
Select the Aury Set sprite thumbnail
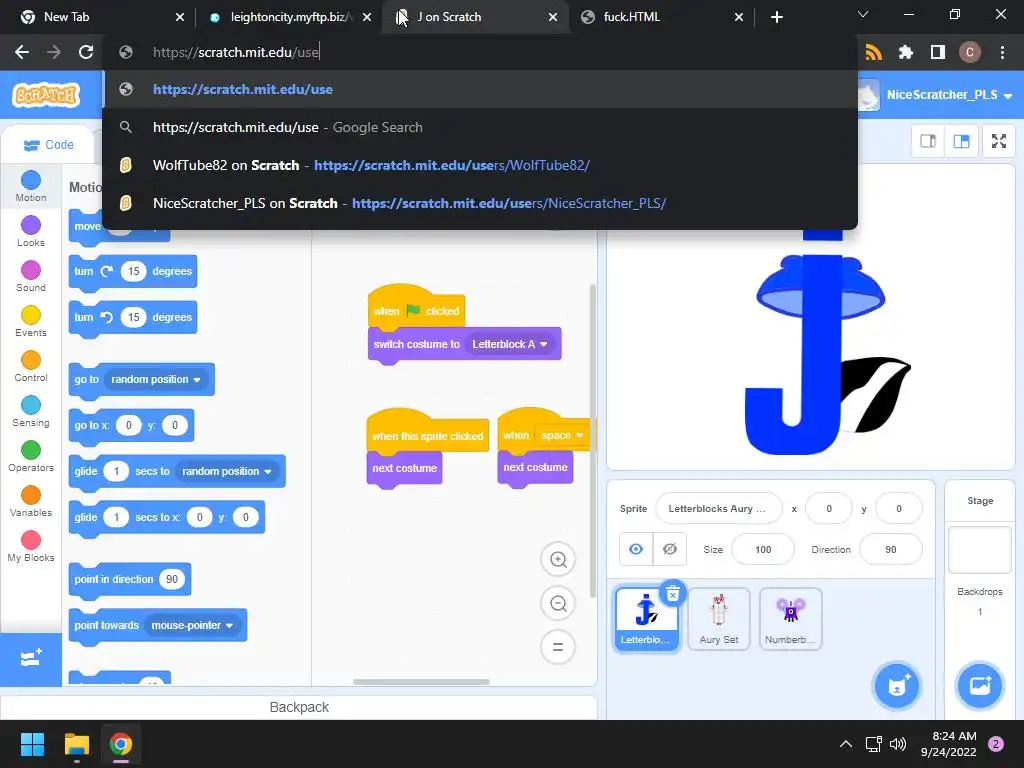point(718,618)
